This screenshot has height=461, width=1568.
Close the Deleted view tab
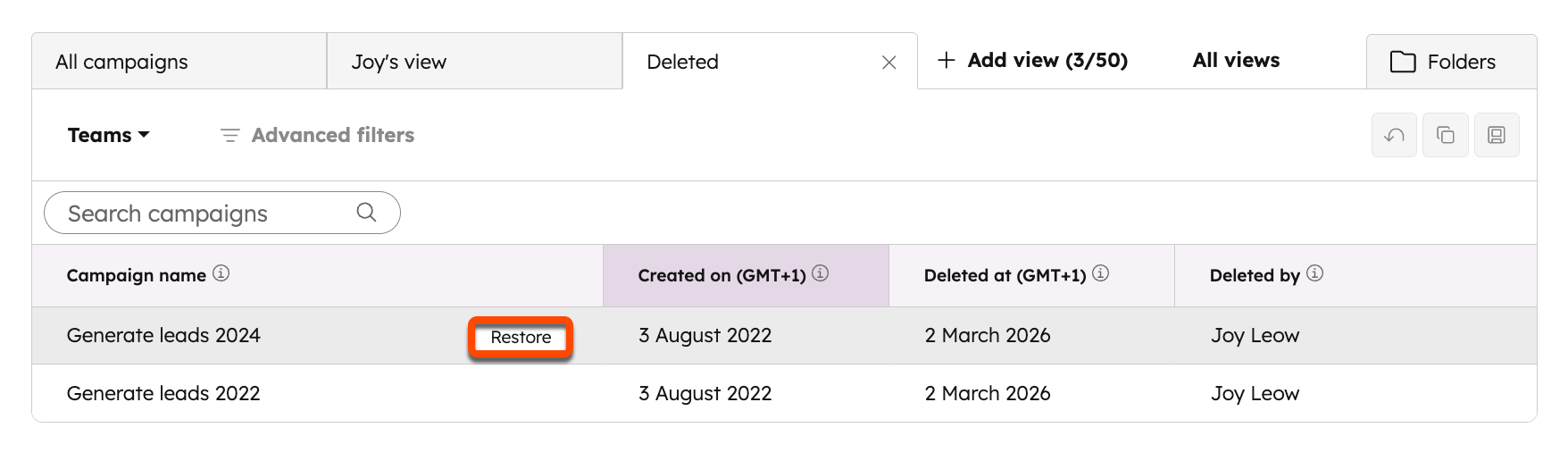tap(888, 63)
